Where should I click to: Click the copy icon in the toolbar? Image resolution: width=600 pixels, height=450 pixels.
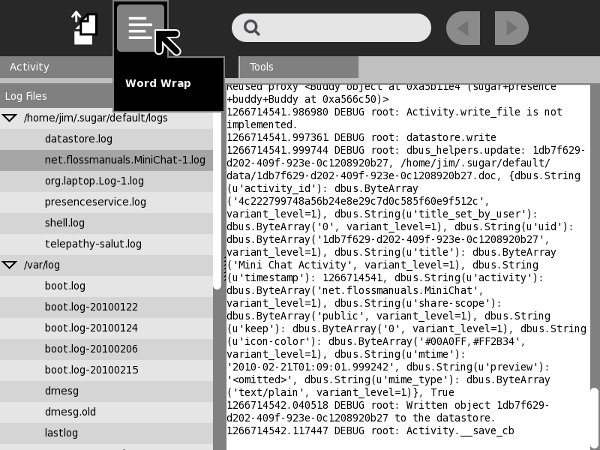pyautogui.click(x=84, y=27)
